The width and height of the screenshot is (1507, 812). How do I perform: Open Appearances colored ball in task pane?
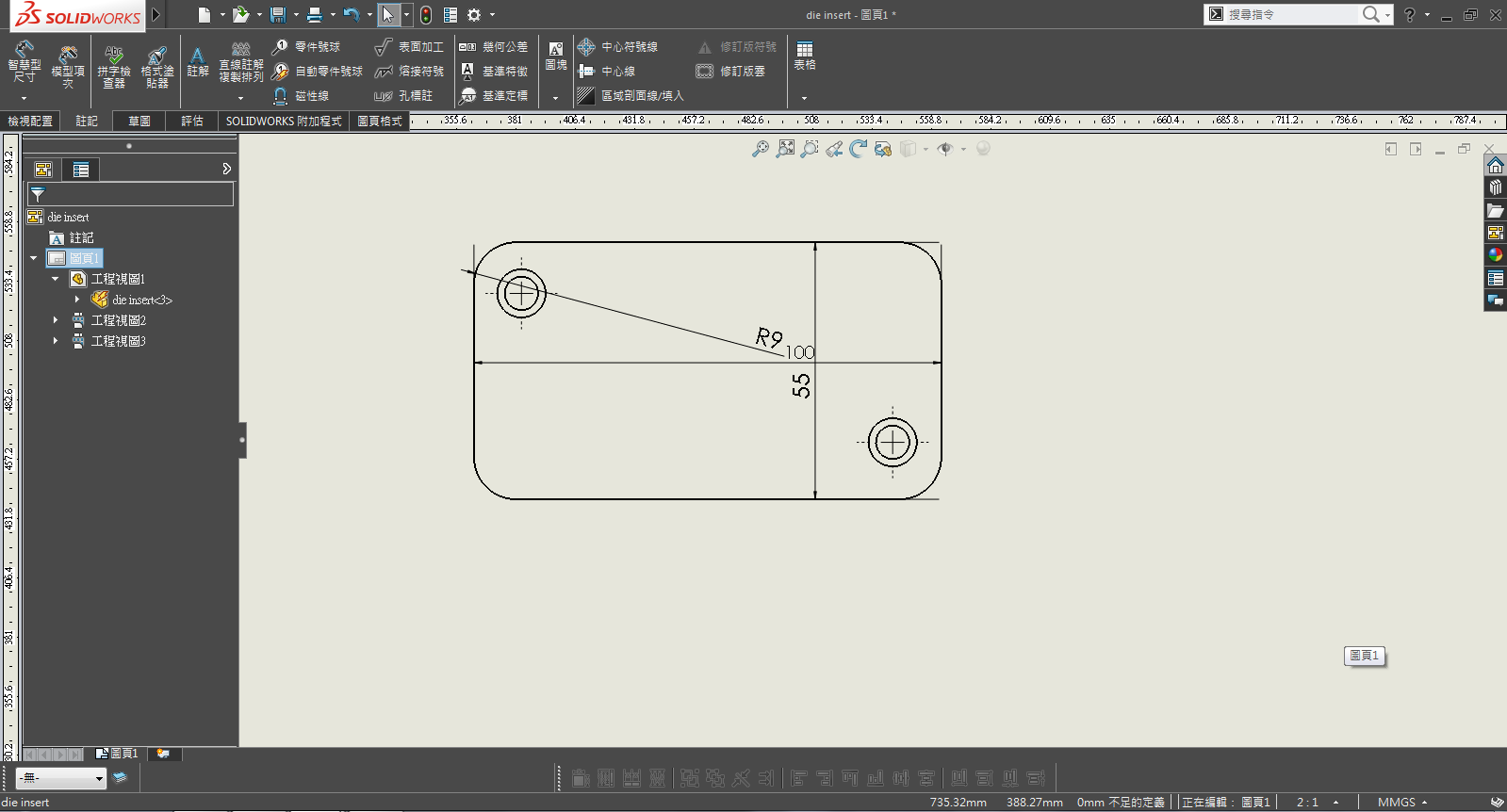click(x=1496, y=255)
